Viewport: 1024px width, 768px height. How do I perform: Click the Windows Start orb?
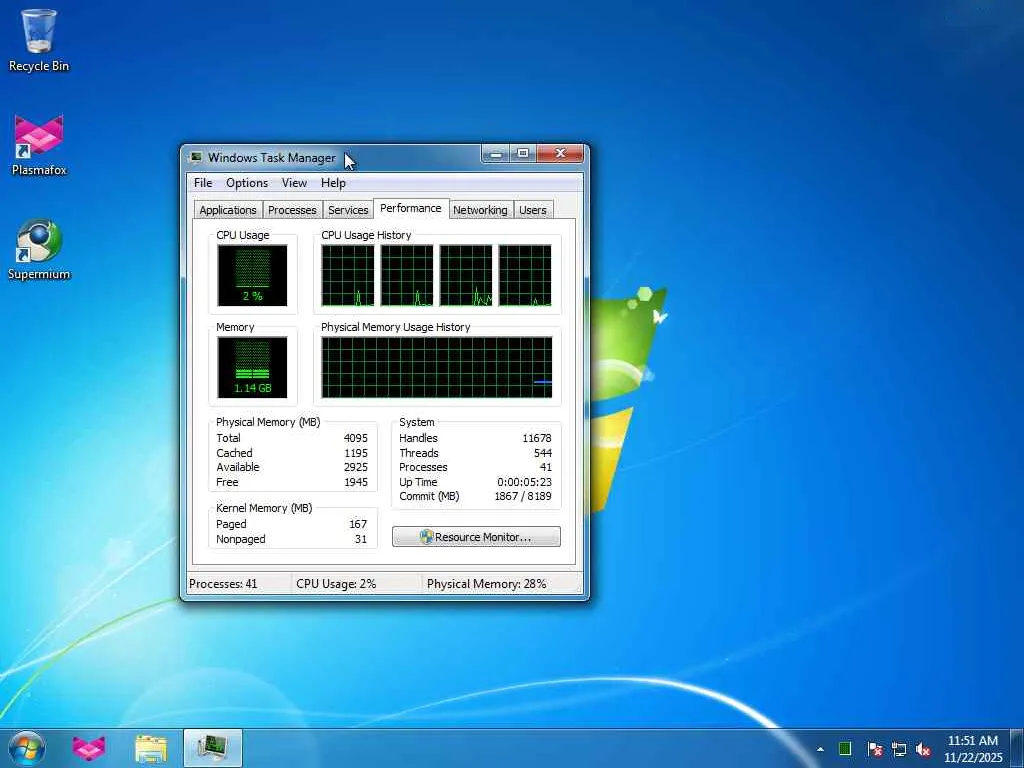pos(27,748)
